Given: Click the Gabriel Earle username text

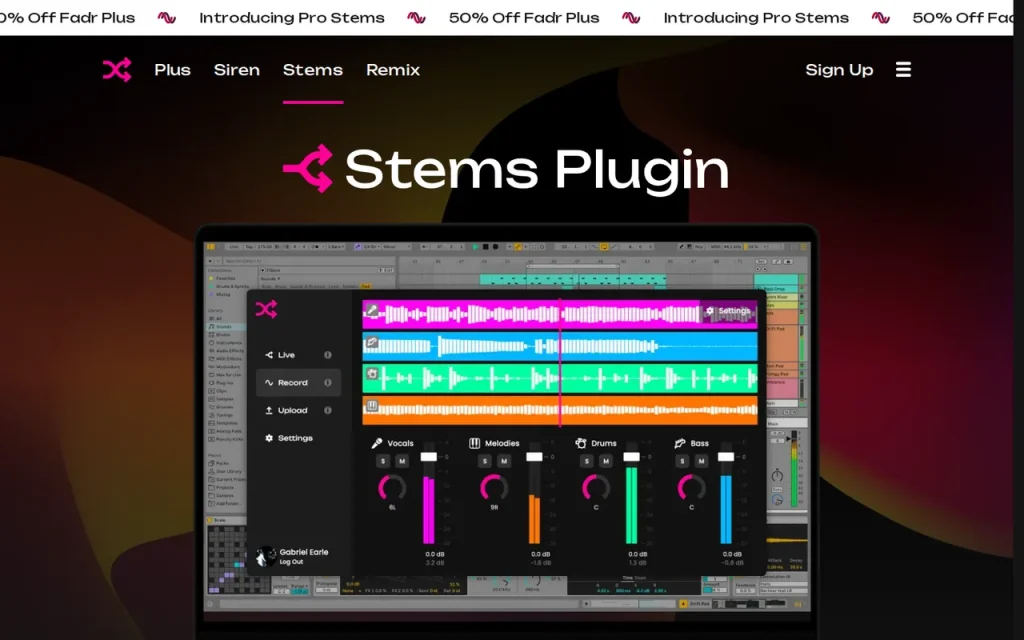Looking at the screenshot, I should click(304, 552).
